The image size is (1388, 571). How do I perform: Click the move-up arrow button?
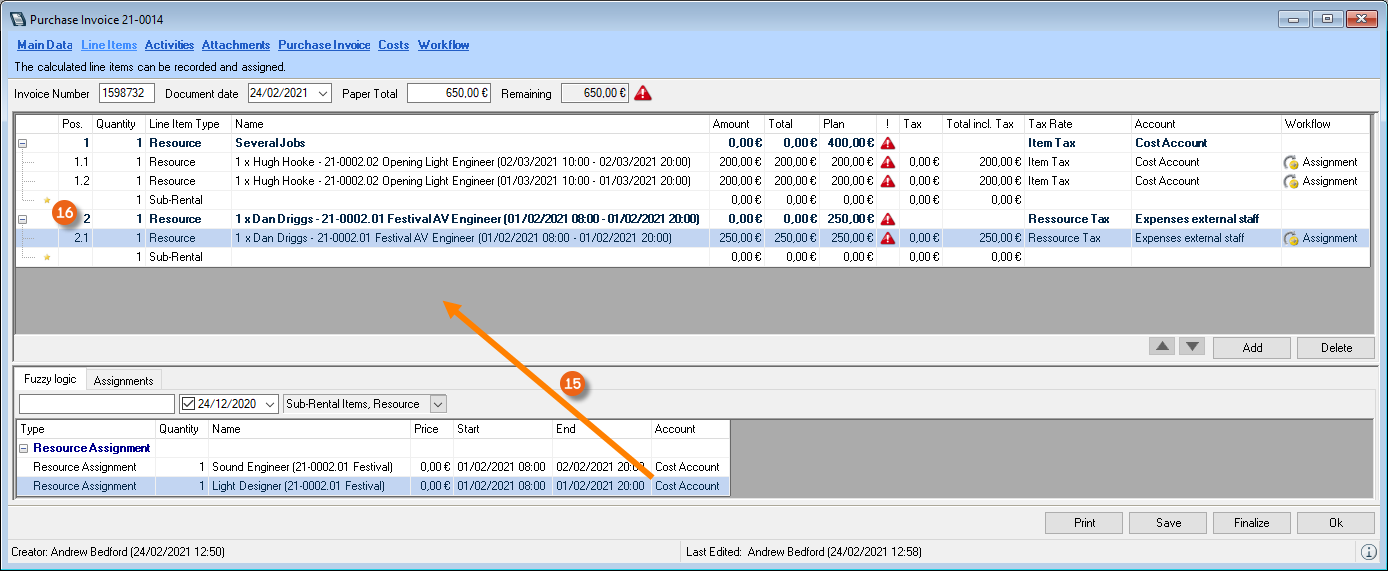(x=1161, y=347)
